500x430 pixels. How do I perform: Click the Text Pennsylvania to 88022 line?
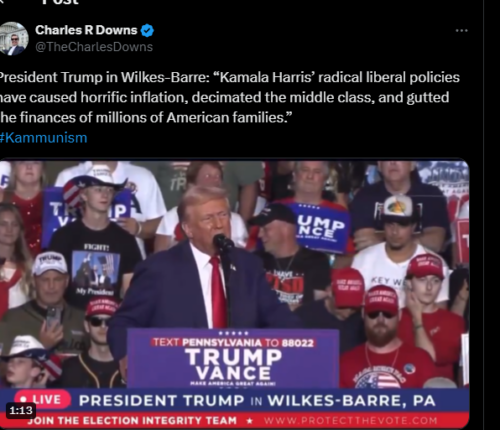pyautogui.click(x=233, y=343)
